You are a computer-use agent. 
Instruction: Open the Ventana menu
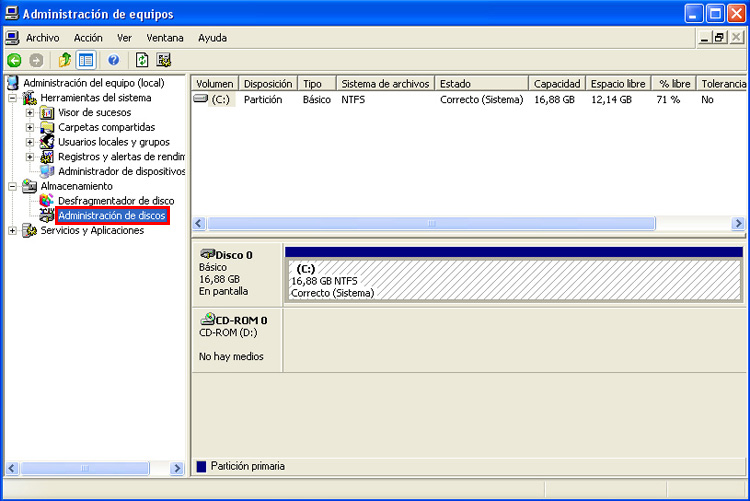pyautogui.click(x=165, y=38)
